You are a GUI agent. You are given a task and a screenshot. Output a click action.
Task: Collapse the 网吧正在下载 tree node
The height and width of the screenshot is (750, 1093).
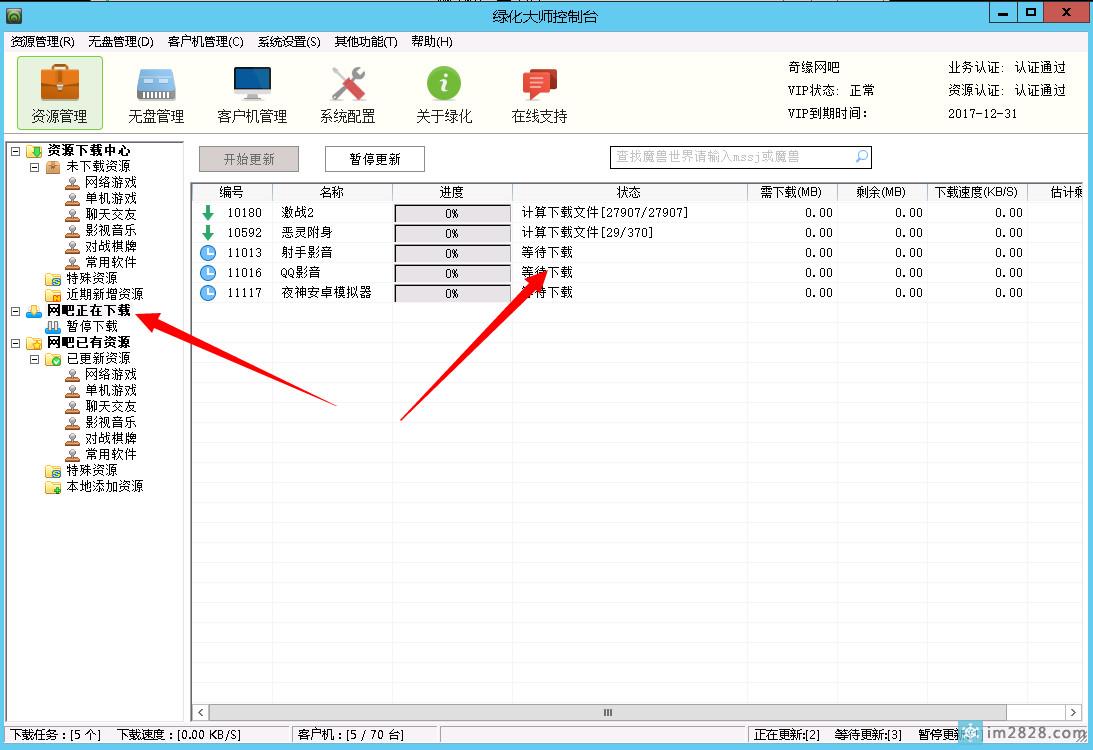tap(15, 311)
